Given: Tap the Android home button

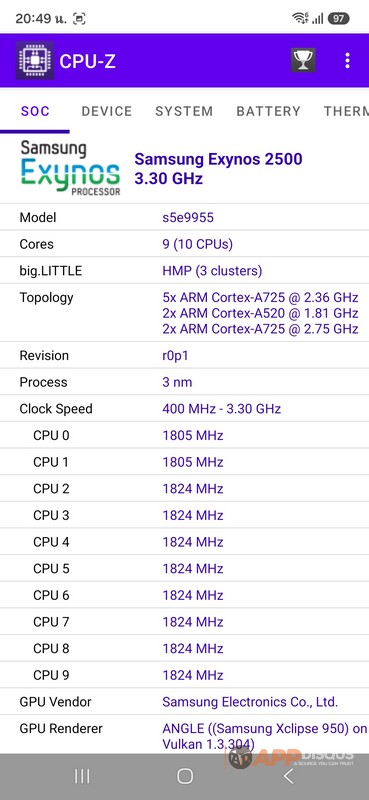Looking at the screenshot, I should (185, 776).
